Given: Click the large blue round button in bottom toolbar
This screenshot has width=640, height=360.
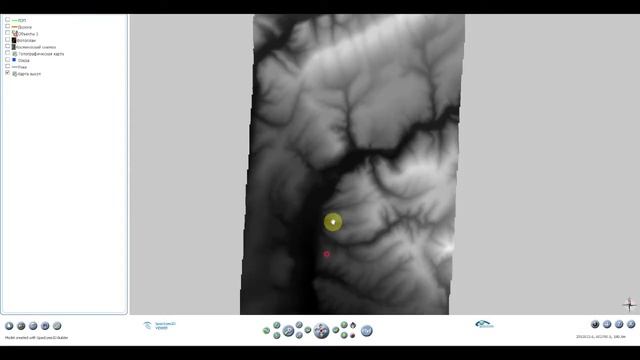Looking at the screenshot, I should [367, 331].
